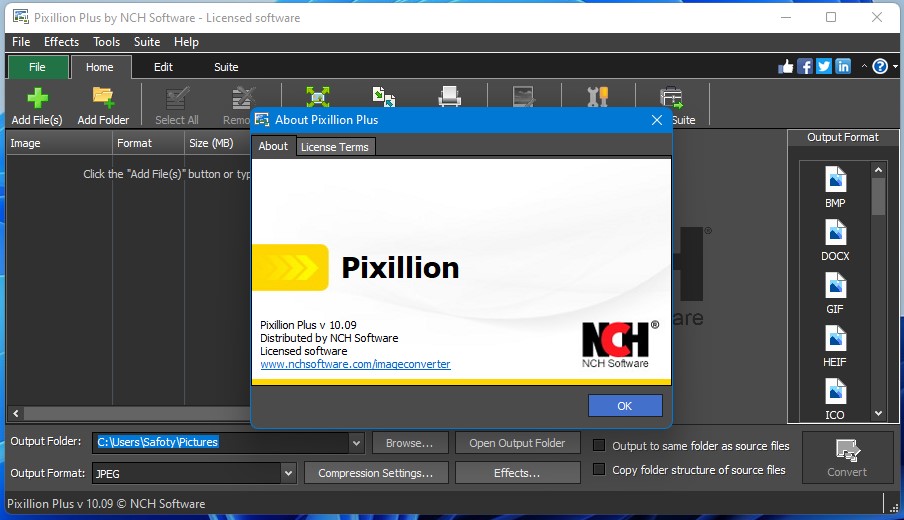Click the Convert icon button
904x520 pixels.
[x=847, y=458]
